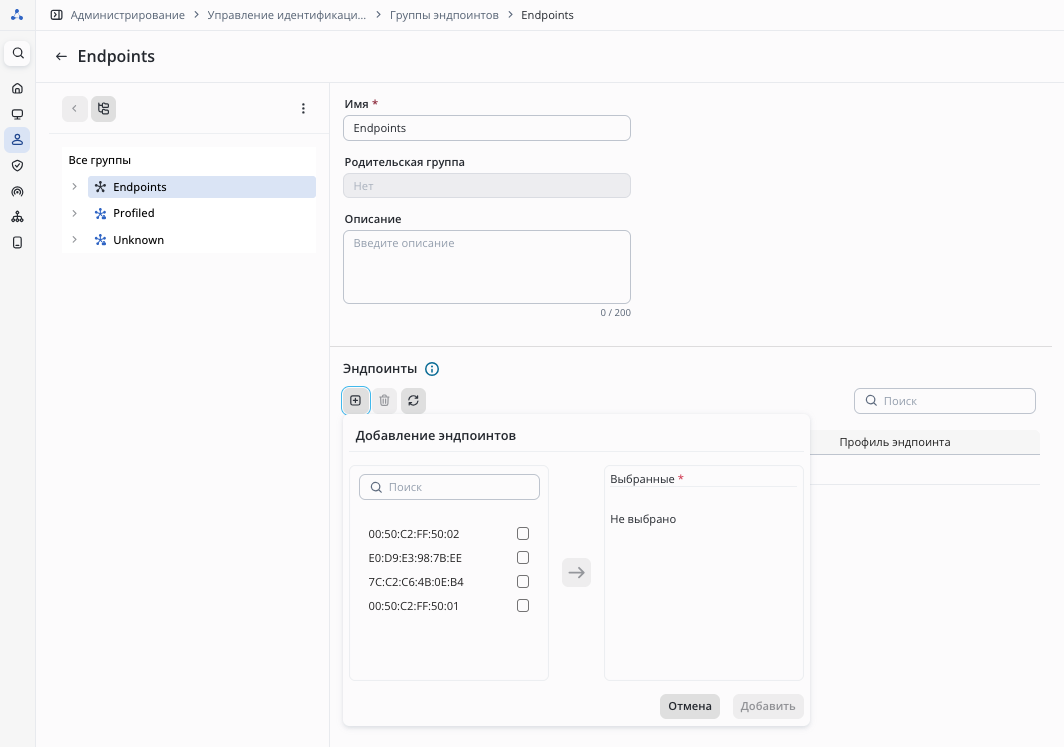1064x747 pixels.
Task: Go to home icon in sidebar
Action: coord(17,88)
